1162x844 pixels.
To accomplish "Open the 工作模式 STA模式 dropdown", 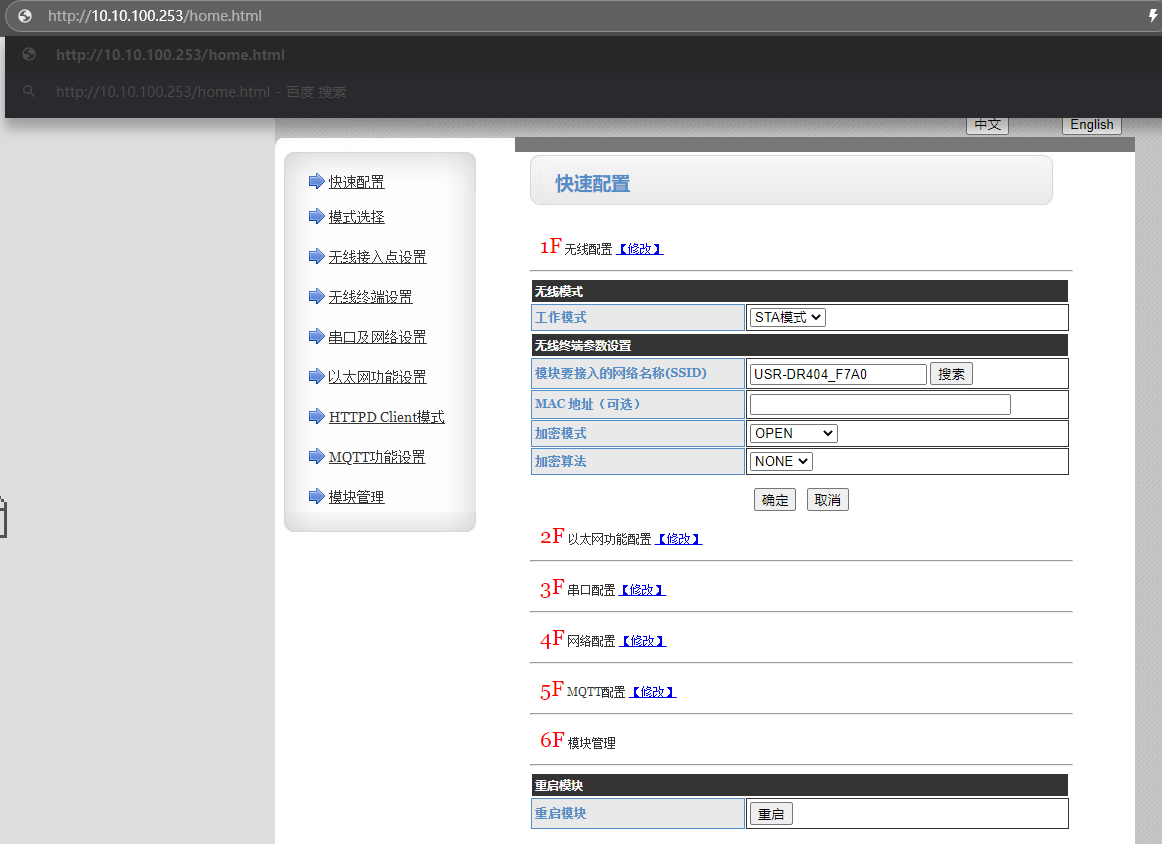I will click(x=788, y=317).
